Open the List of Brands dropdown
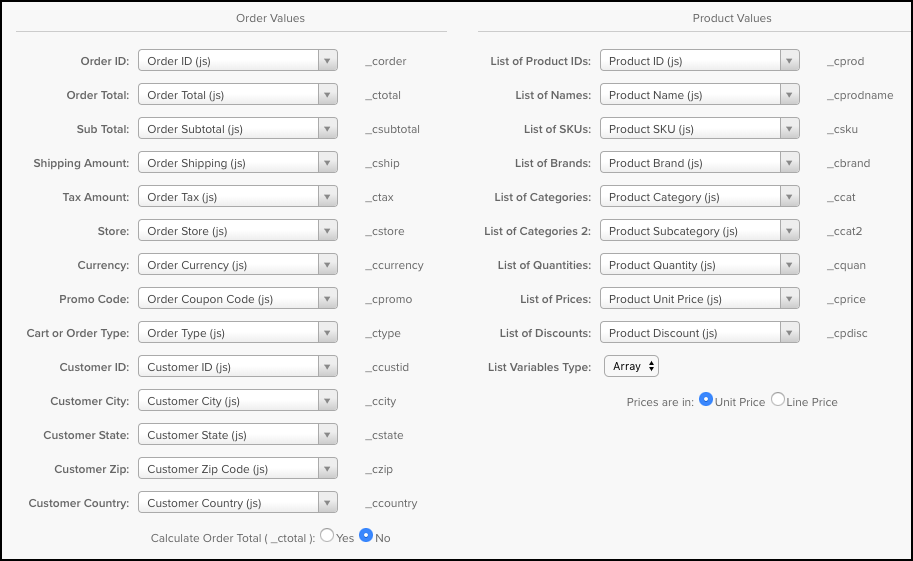 [x=699, y=163]
